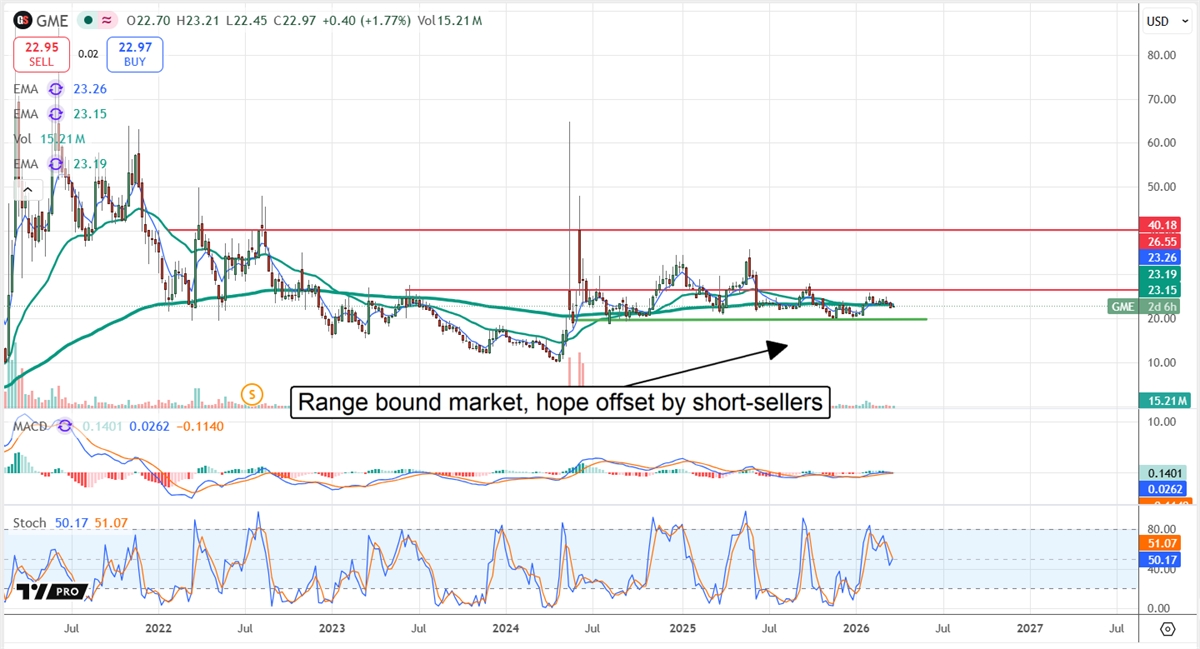
Task: Click the MACD indicator reload icon
Action: coord(63,425)
